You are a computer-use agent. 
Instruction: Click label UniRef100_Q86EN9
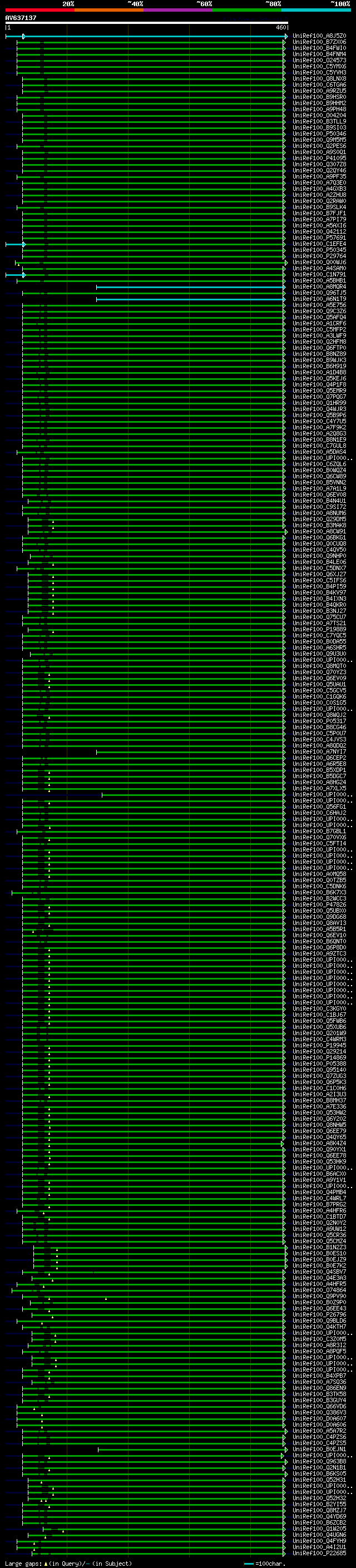point(319,1388)
